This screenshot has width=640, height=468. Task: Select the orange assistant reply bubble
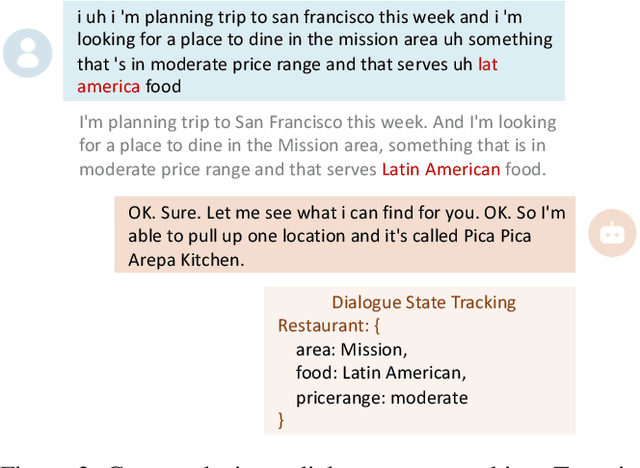[x=346, y=235]
